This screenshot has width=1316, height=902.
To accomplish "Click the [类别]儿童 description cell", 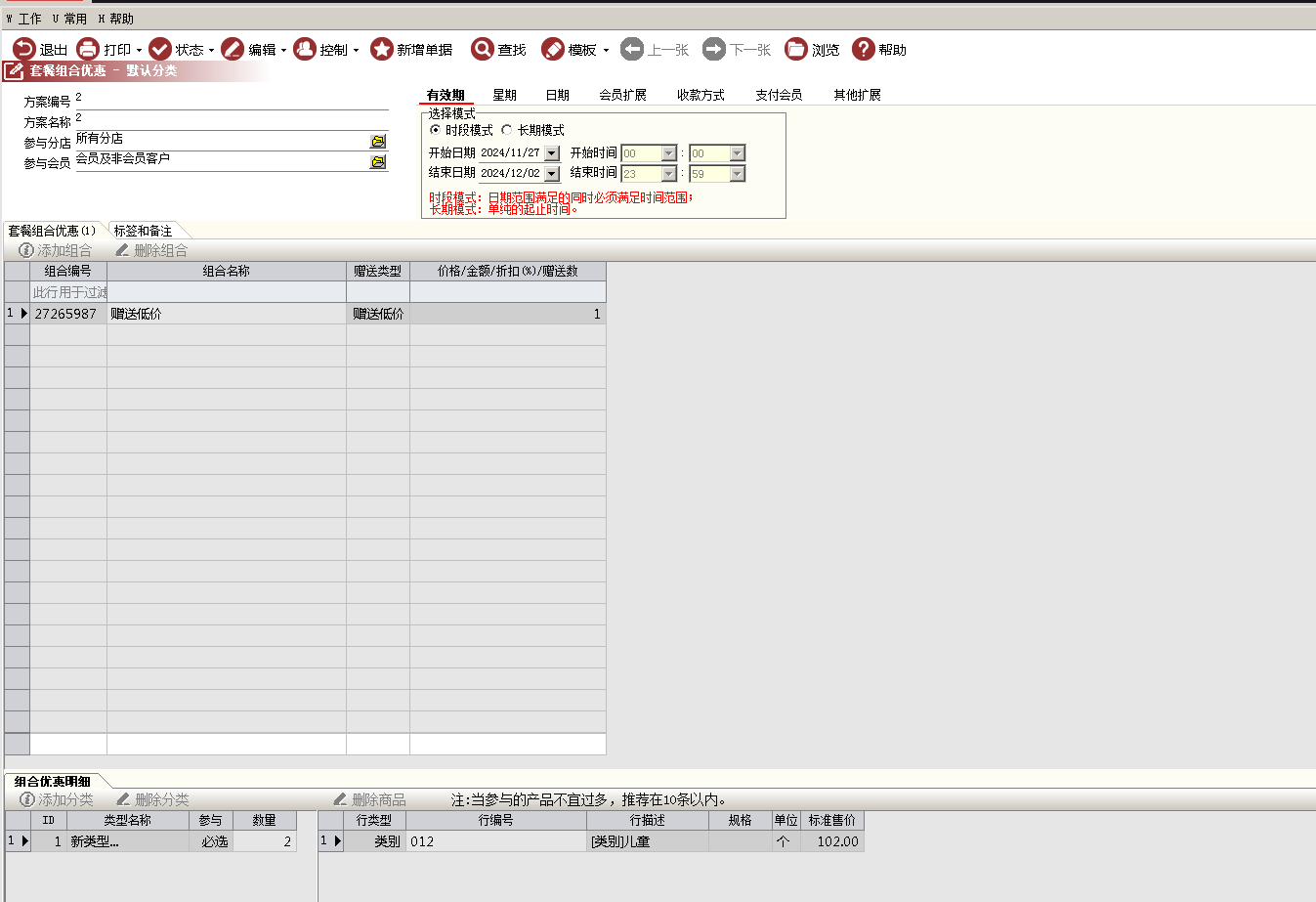I will [x=648, y=841].
